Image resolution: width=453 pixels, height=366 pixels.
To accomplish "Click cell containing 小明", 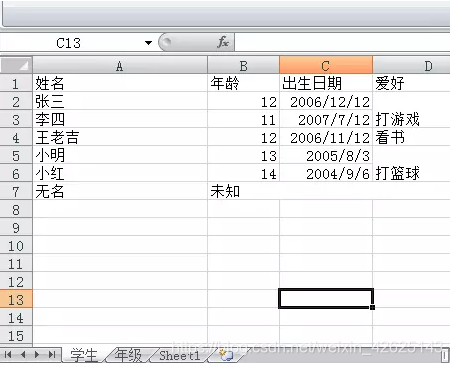I will coord(120,155).
